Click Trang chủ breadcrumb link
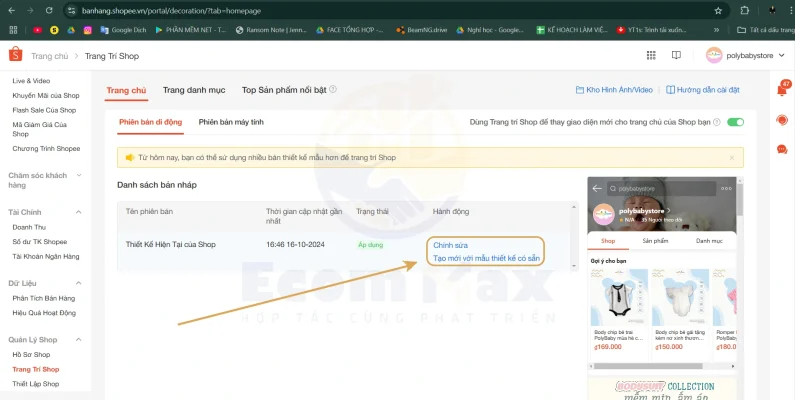The width and height of the screenshot is (795, 400). (x=50, y=56)
